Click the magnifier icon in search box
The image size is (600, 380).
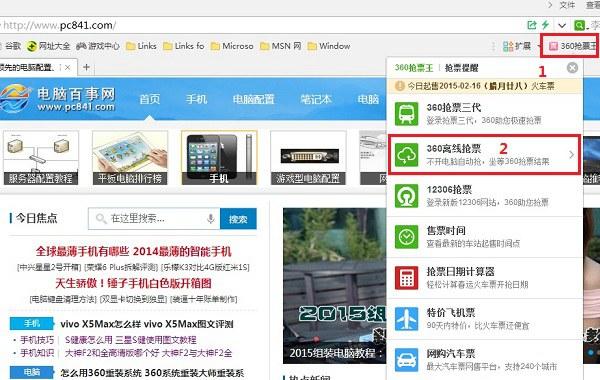(101, 219)
